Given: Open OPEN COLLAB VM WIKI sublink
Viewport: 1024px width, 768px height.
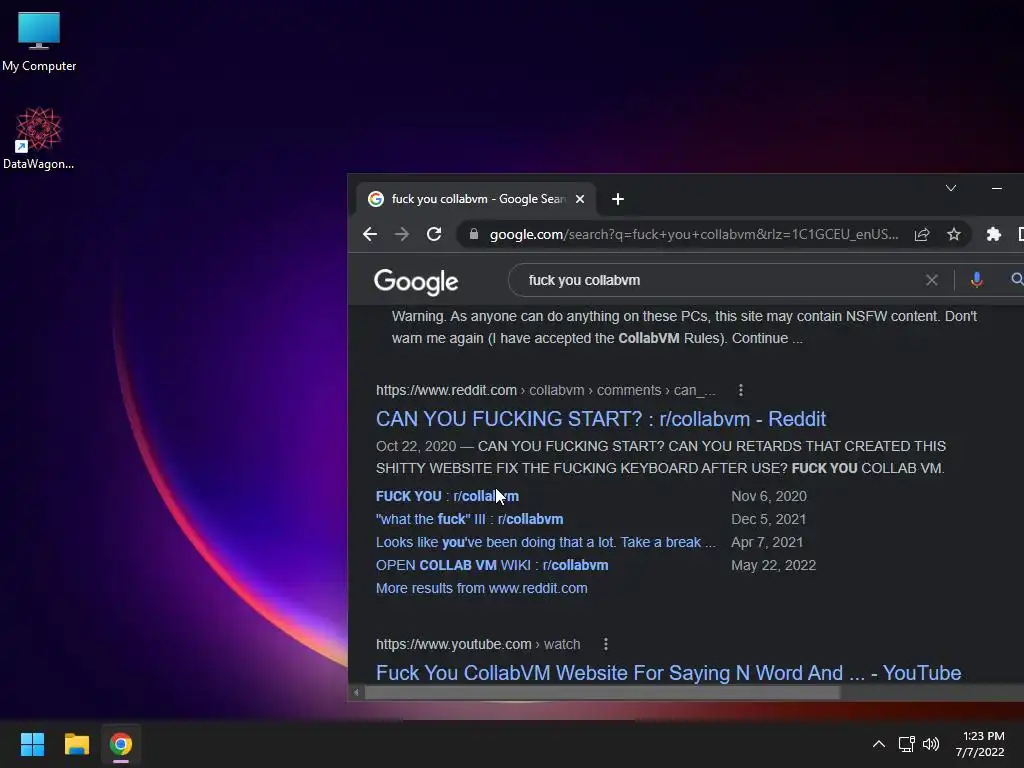Looking at the screenshot, I should tap(492, 565).
